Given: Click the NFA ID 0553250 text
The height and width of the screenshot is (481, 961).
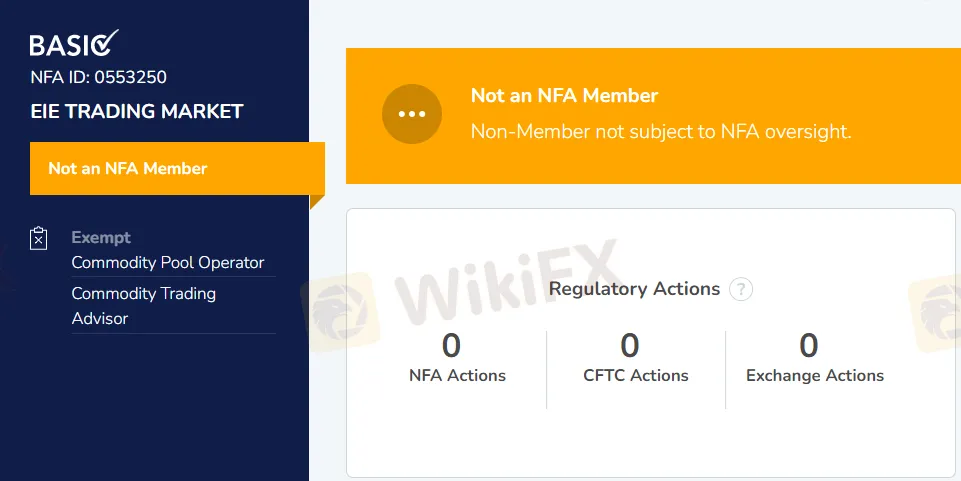Looking at the screenshot, I should point(99,77).
